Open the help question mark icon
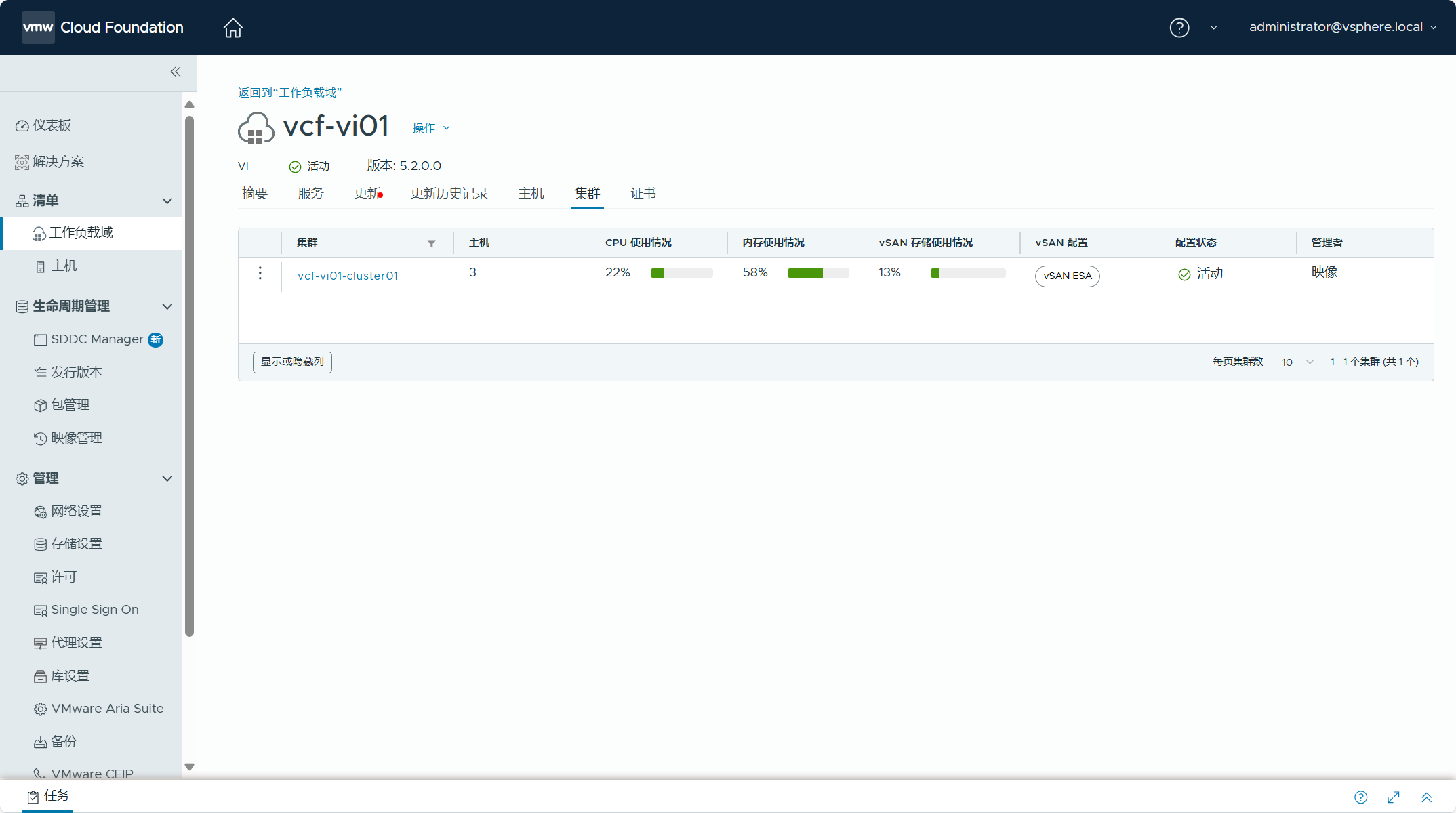 pyautogui.click(x=1179, y=28)
